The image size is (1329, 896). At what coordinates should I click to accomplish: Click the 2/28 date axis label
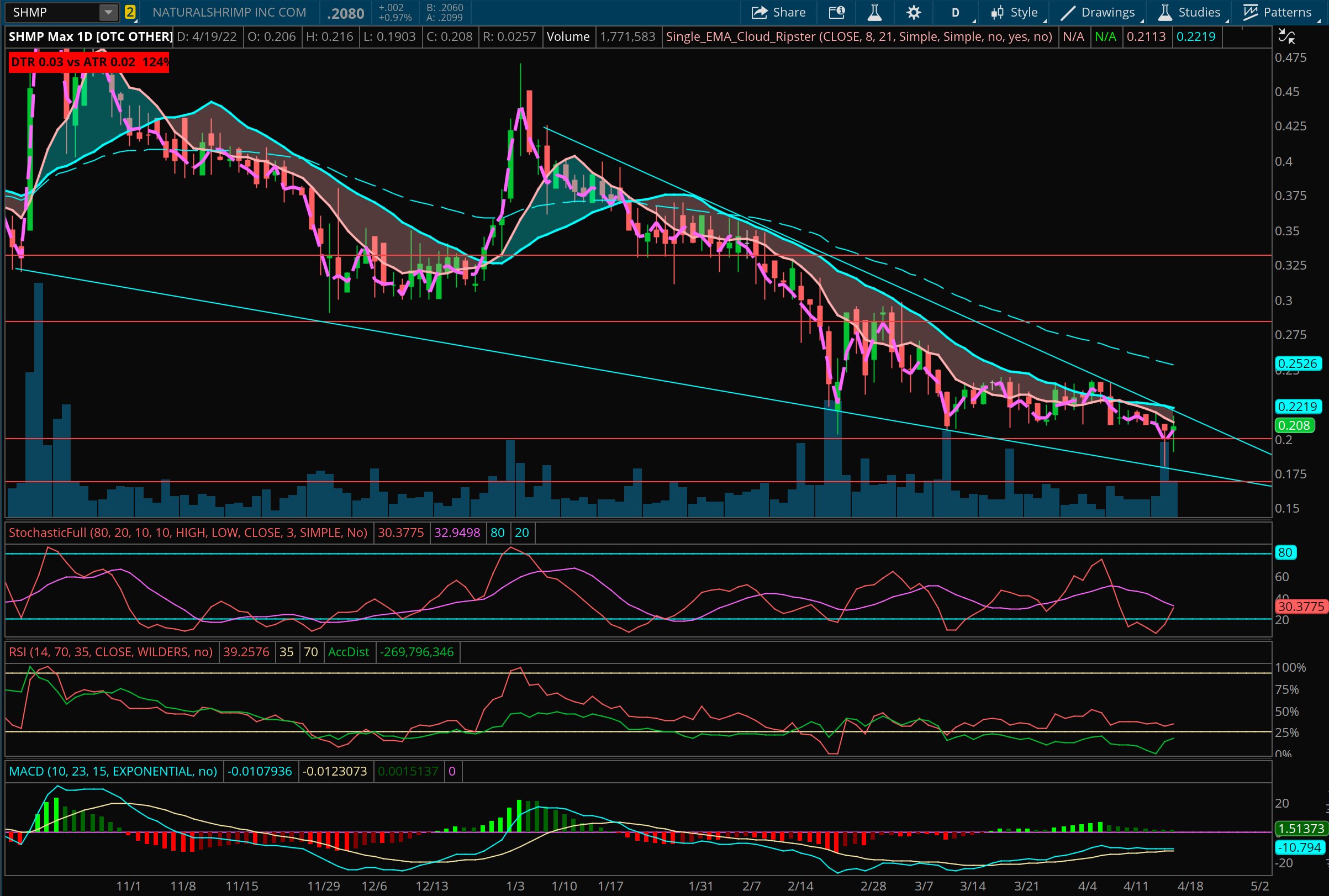click(874, 886)
